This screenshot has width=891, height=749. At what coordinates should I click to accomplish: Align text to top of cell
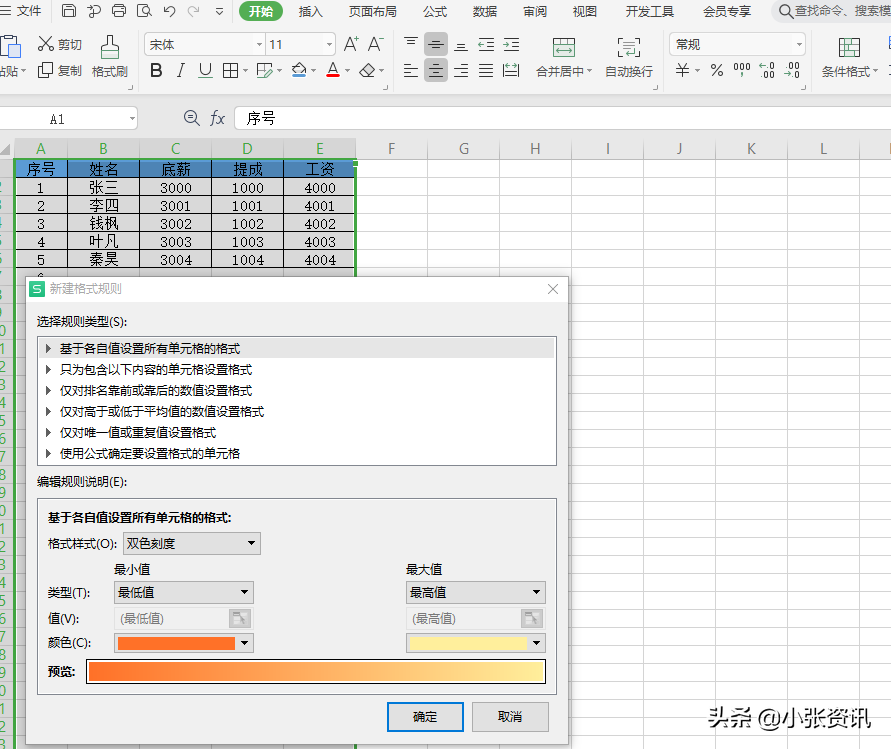pos(411,44)
